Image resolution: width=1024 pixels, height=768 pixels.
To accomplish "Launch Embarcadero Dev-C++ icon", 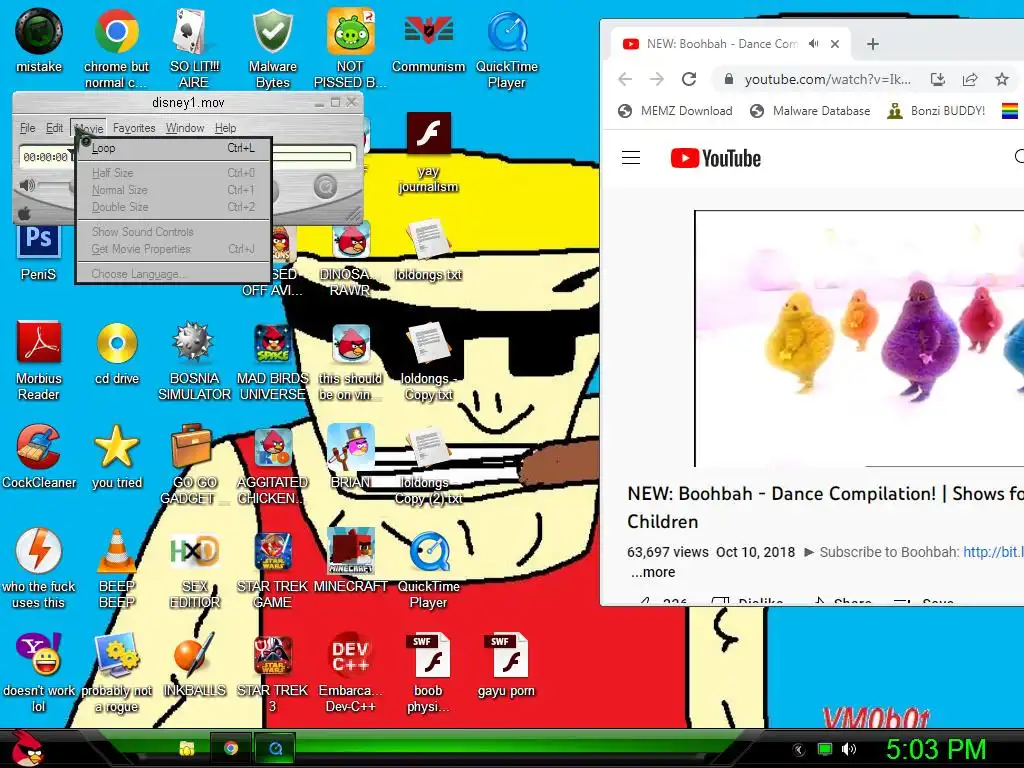I will pyautogui.click(x=351, y=654).
